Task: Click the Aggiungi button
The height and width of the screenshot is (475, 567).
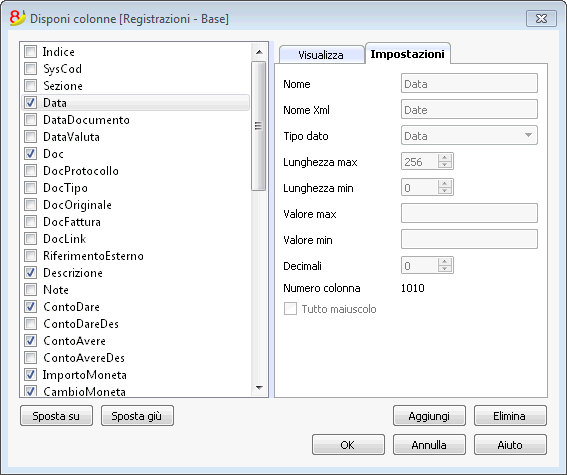Action: 429,416
